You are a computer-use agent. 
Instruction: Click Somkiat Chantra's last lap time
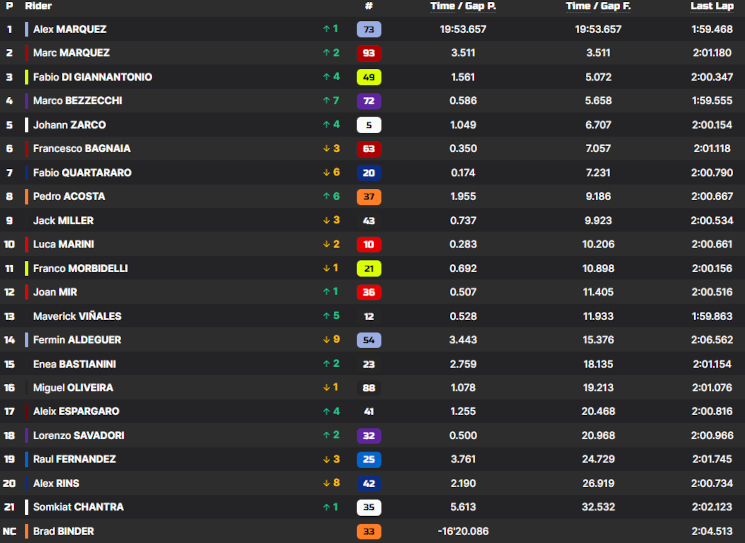[711, 507]
